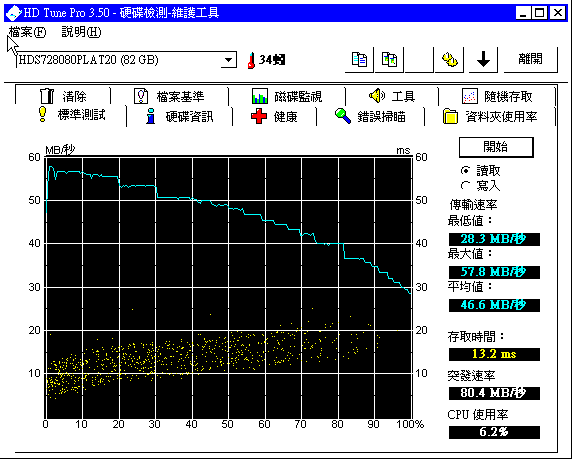
Task: Click the red cross icon on 健康 tab
Action: click(259, 116)
